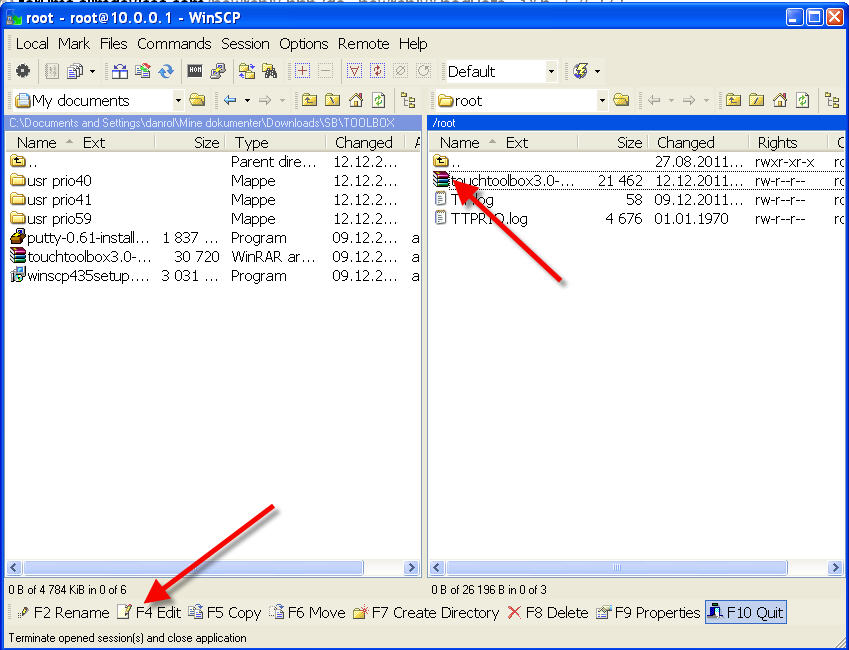Click the F4 Edit button
849x650 pixels.
pos(149,613)
